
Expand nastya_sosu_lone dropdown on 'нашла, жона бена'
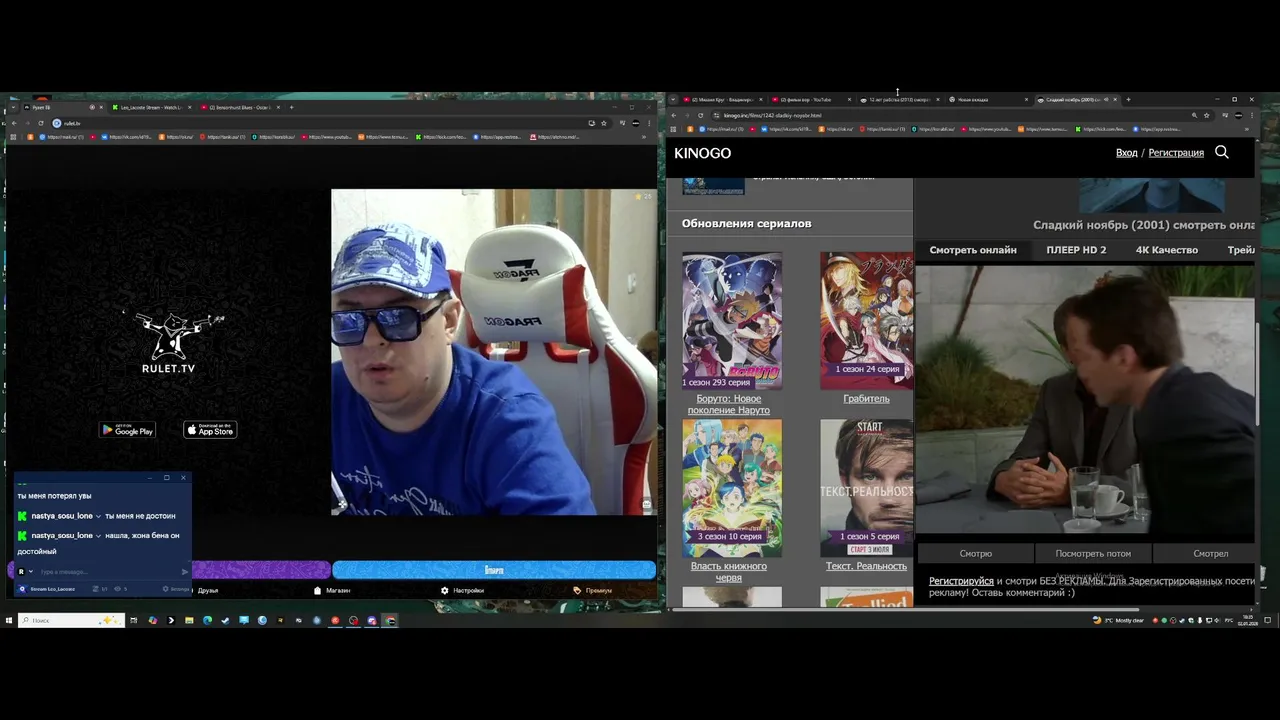tap(98, 536)
